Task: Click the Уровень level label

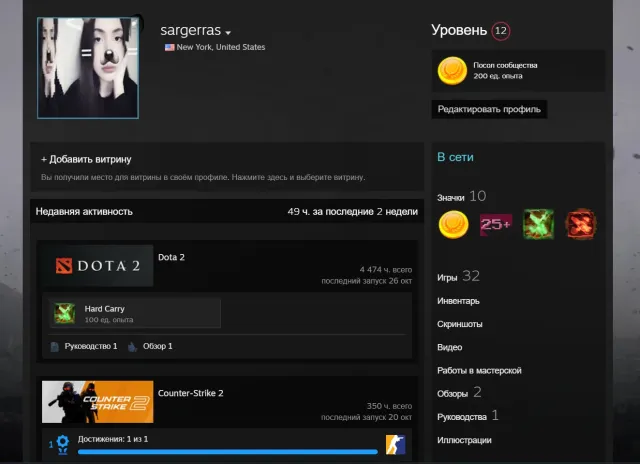Action: tap(459, 30)
